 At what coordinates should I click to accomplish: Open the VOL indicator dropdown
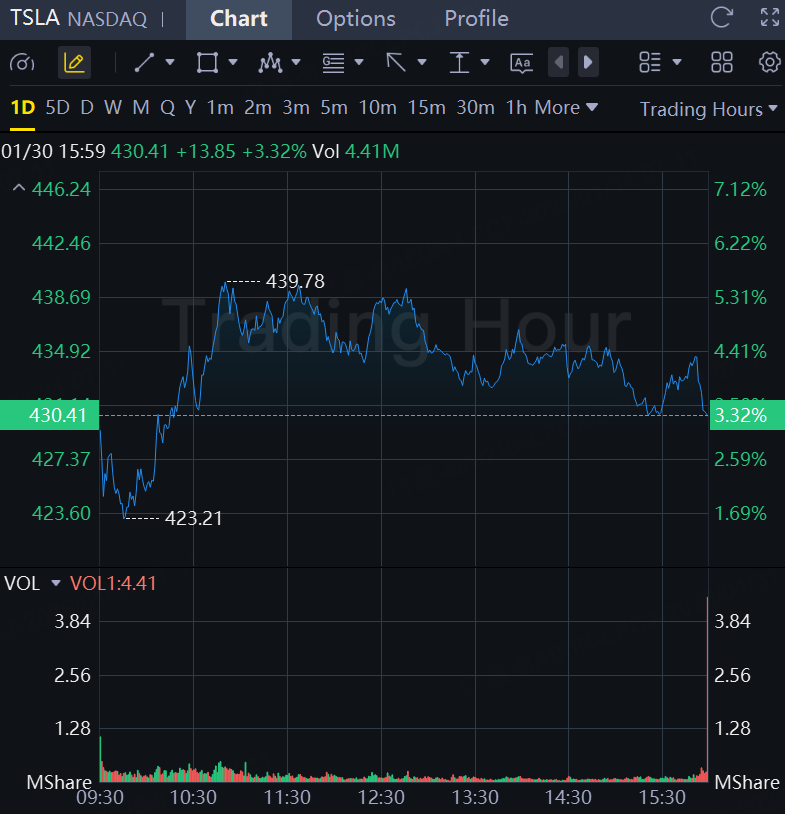click(x=56, y=583)
